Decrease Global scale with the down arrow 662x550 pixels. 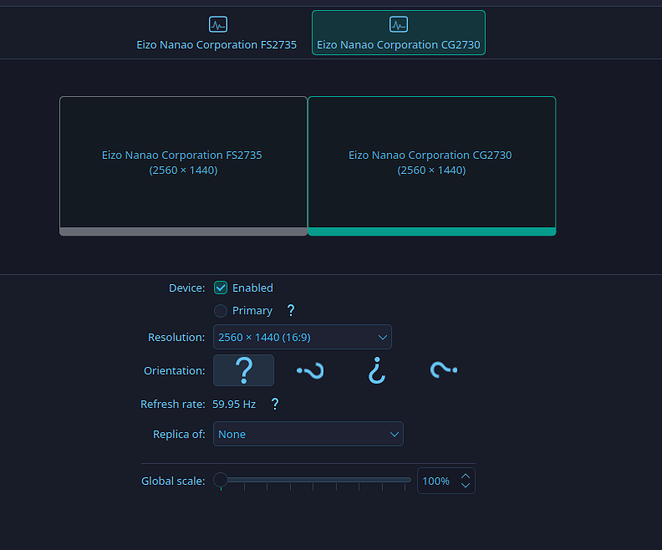point(465,486)
